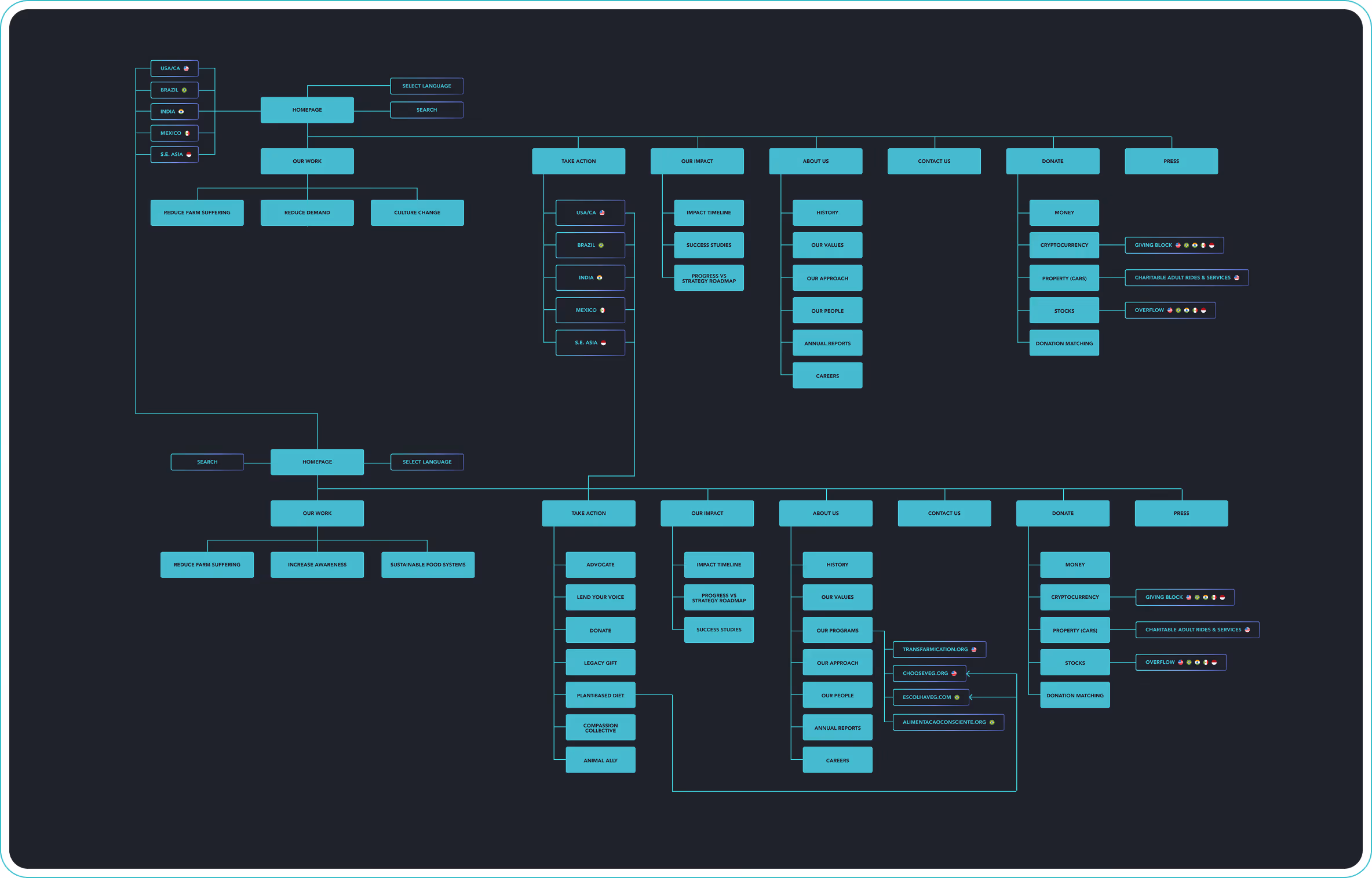This screenshot has width=1372, height=878.
Task: Click Money box in the top sitemap
Action: (1064, 213)
